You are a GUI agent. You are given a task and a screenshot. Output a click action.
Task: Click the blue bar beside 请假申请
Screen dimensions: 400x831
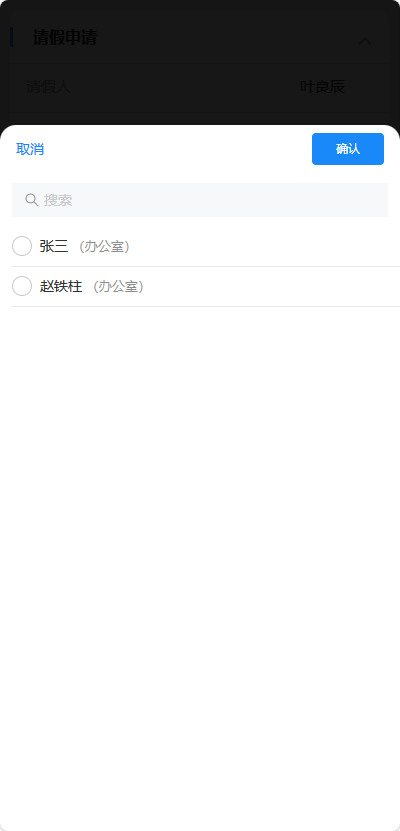[12, 38]
